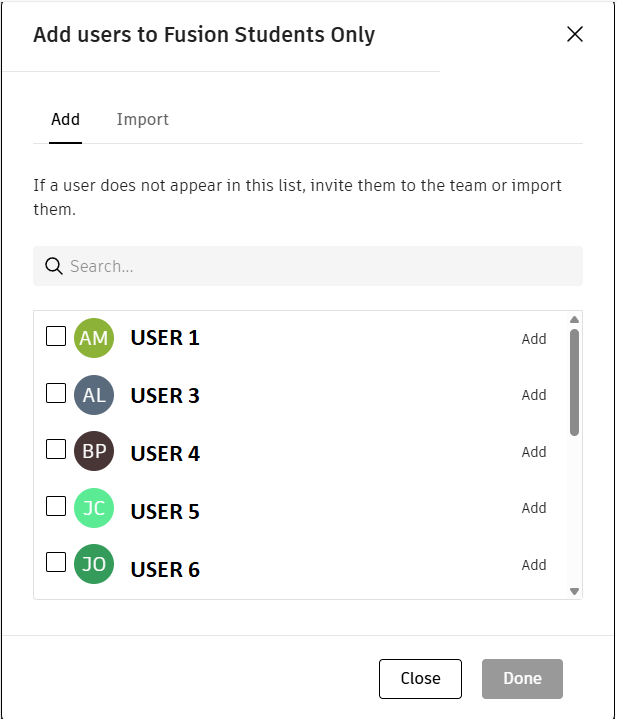
Task: Click the JC avatar for USER 5
Action: tap(94, 508)
